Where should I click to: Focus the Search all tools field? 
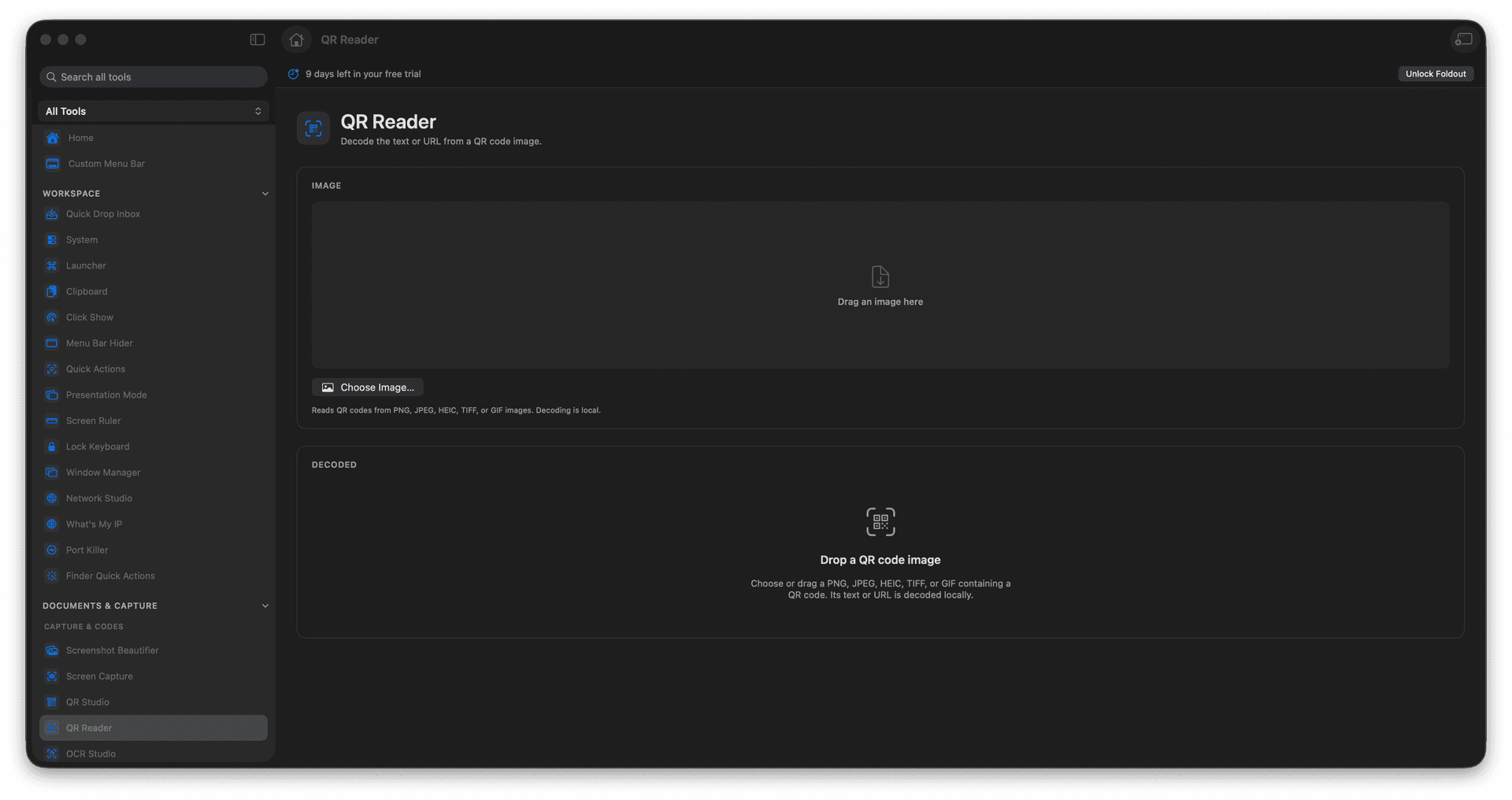(x=154, y=77)
